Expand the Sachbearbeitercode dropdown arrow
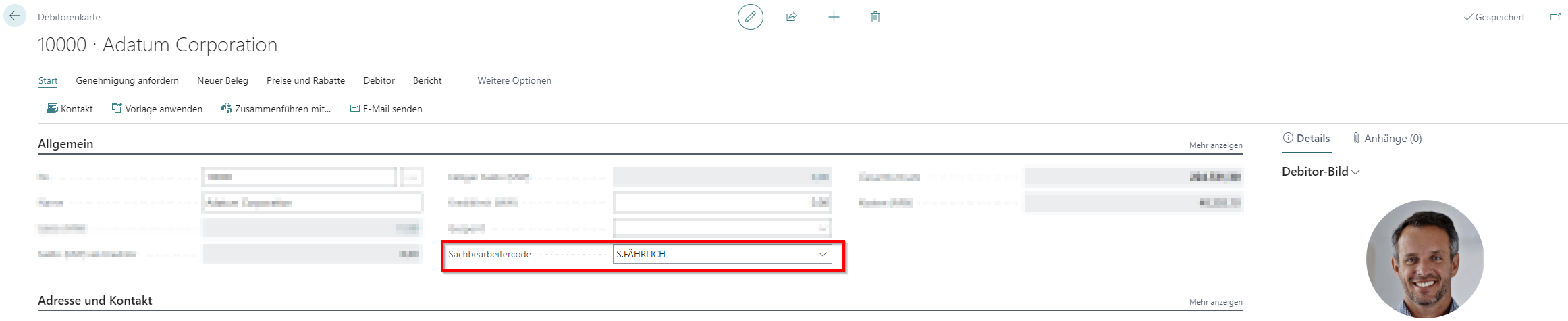The height and width of the screenshot is (321, 1568). pos(822,254)
